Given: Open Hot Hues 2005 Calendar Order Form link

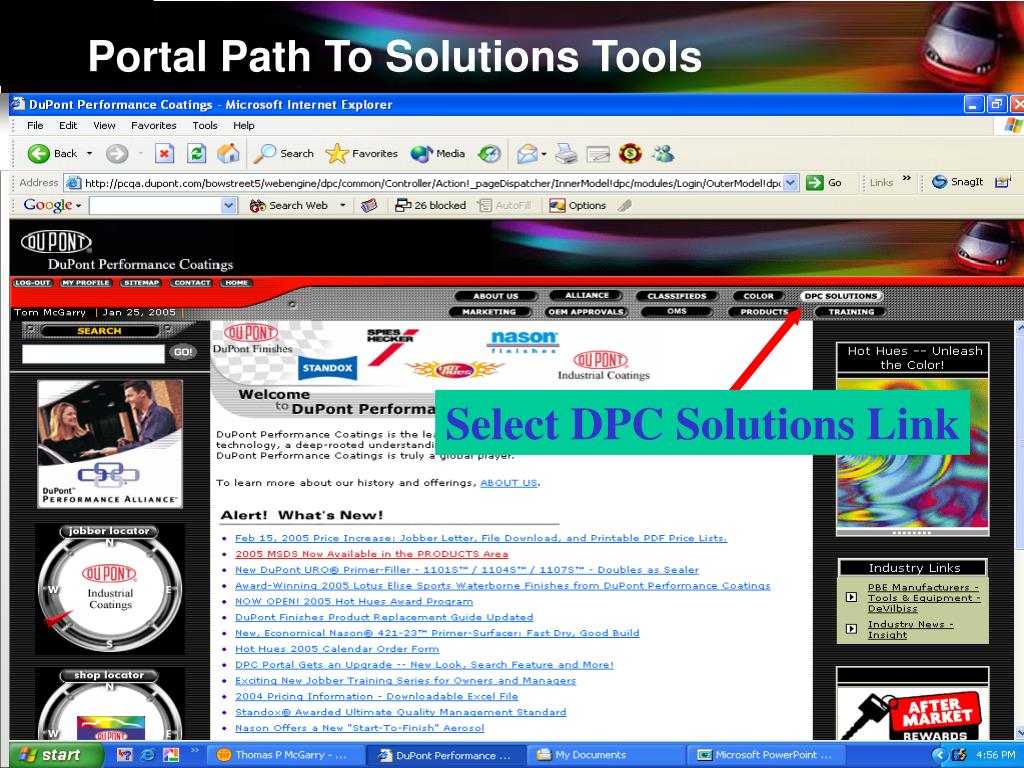Looking at the screenshot, I should pyautogui.click(x=337, y=649).
